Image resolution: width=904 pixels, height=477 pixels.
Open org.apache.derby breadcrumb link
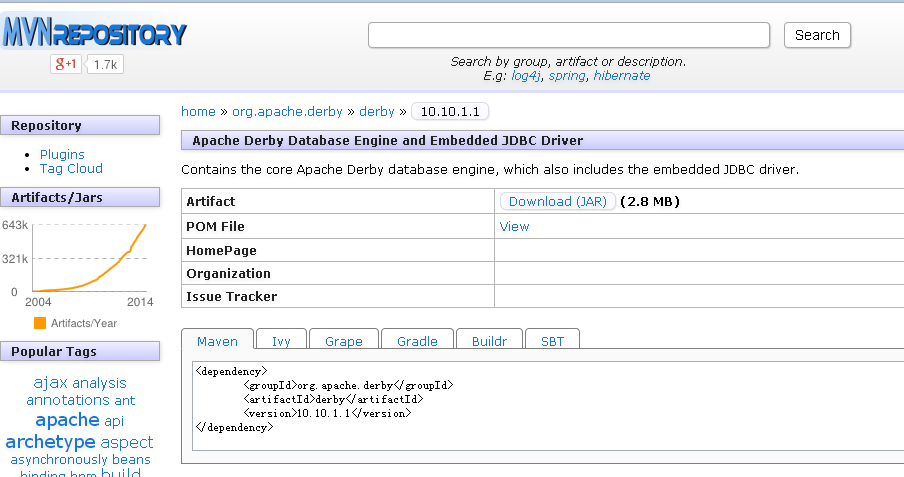[x=287, y=111]
